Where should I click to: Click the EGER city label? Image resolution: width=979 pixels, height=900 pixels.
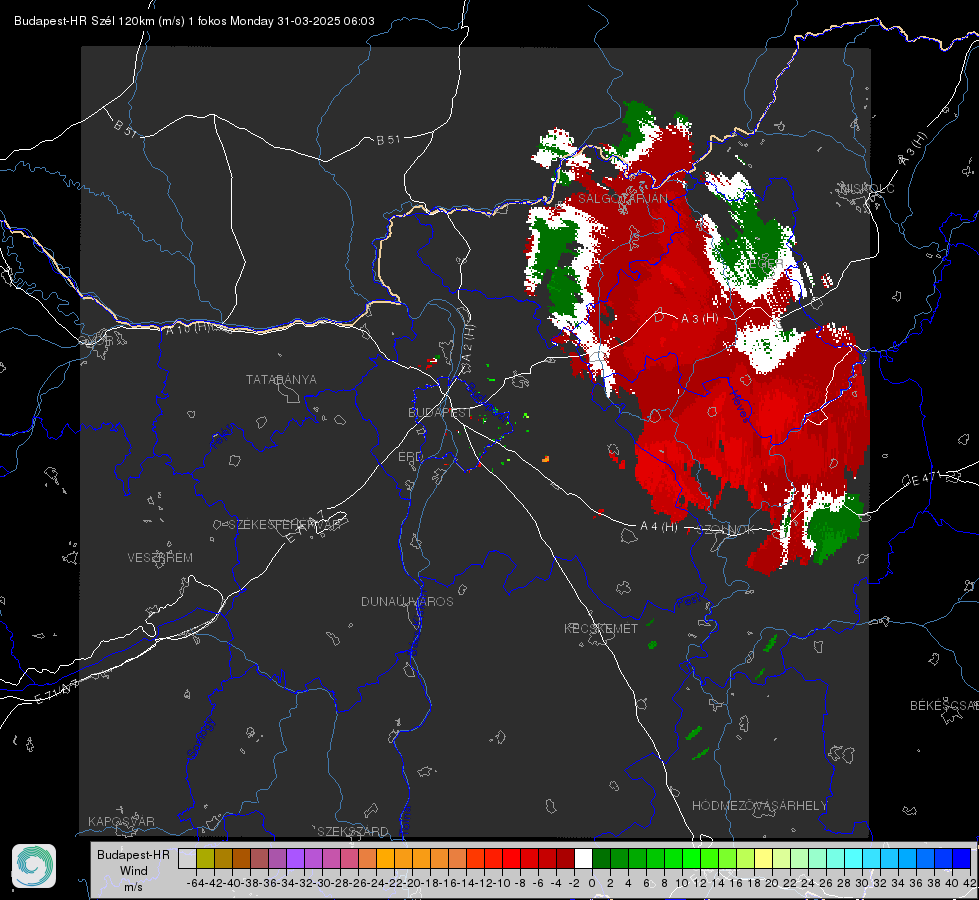(765, 264)
